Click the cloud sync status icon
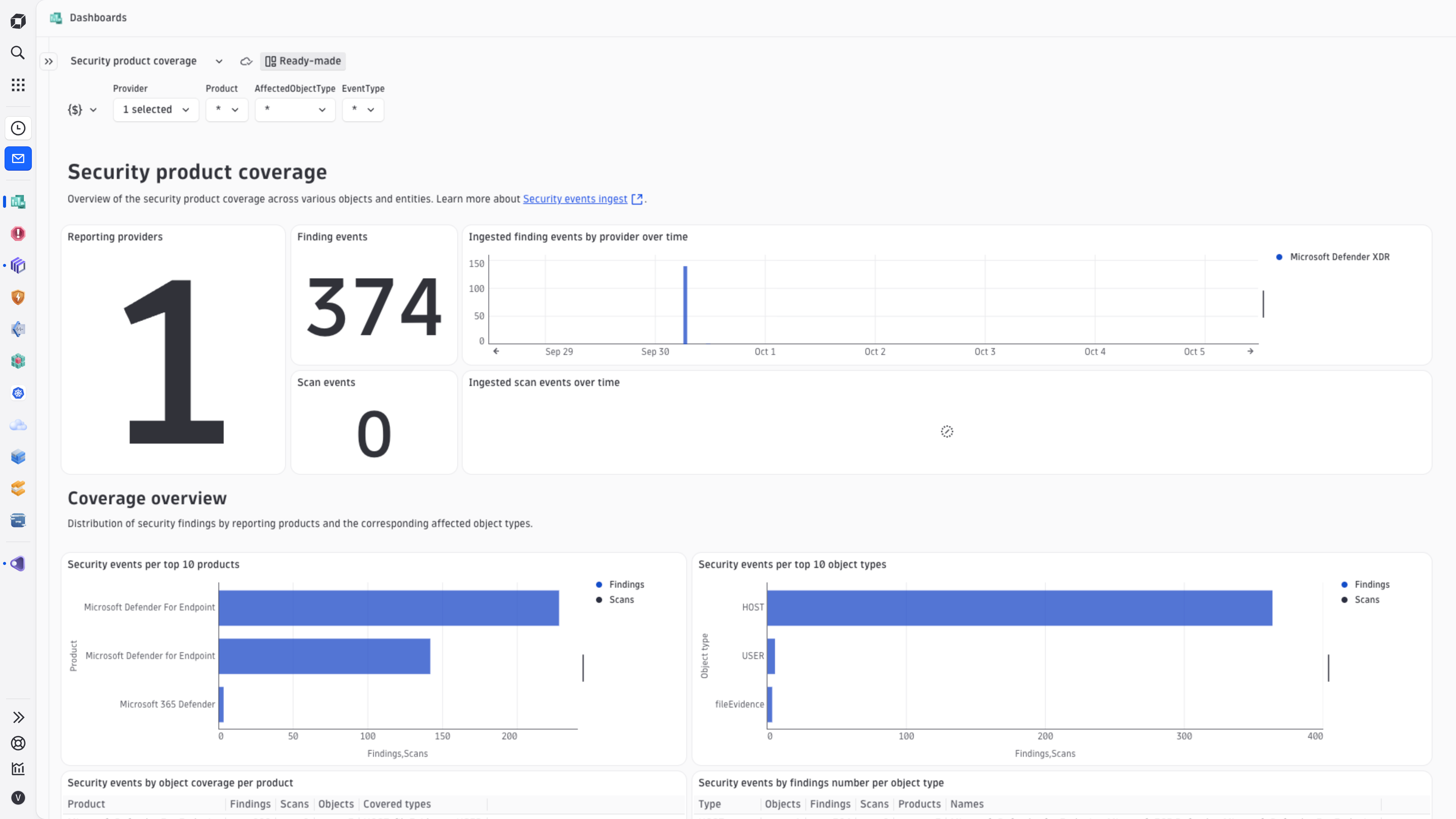 coord(246,61)
